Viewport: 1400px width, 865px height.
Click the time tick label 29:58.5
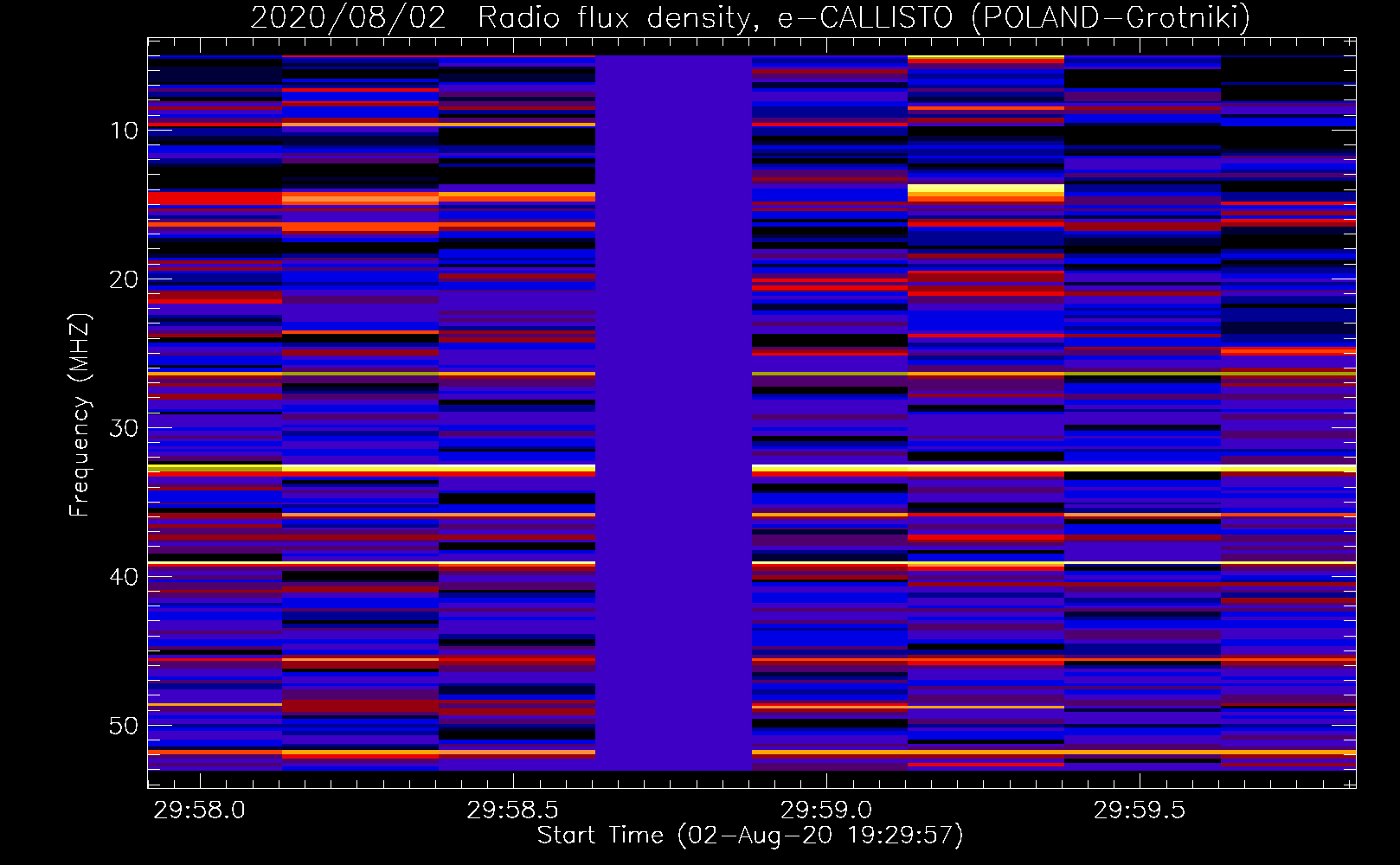coord(513,811)
